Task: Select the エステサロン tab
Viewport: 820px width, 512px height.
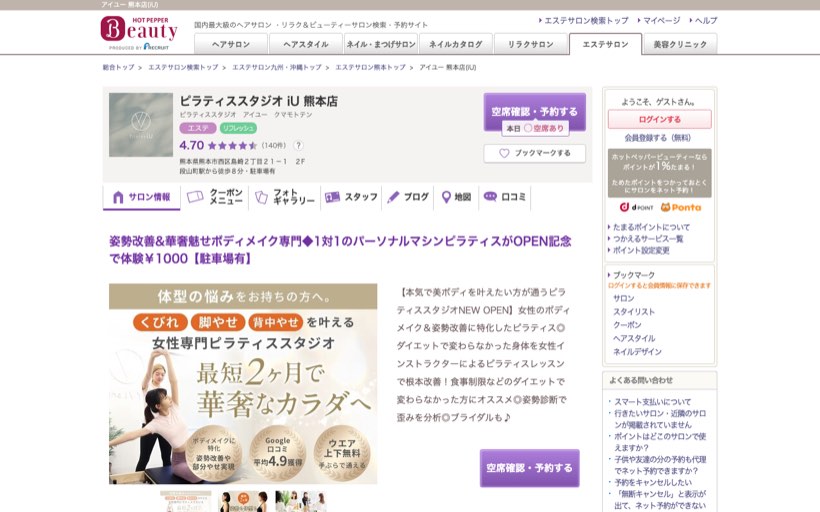Action: [606, 44]
